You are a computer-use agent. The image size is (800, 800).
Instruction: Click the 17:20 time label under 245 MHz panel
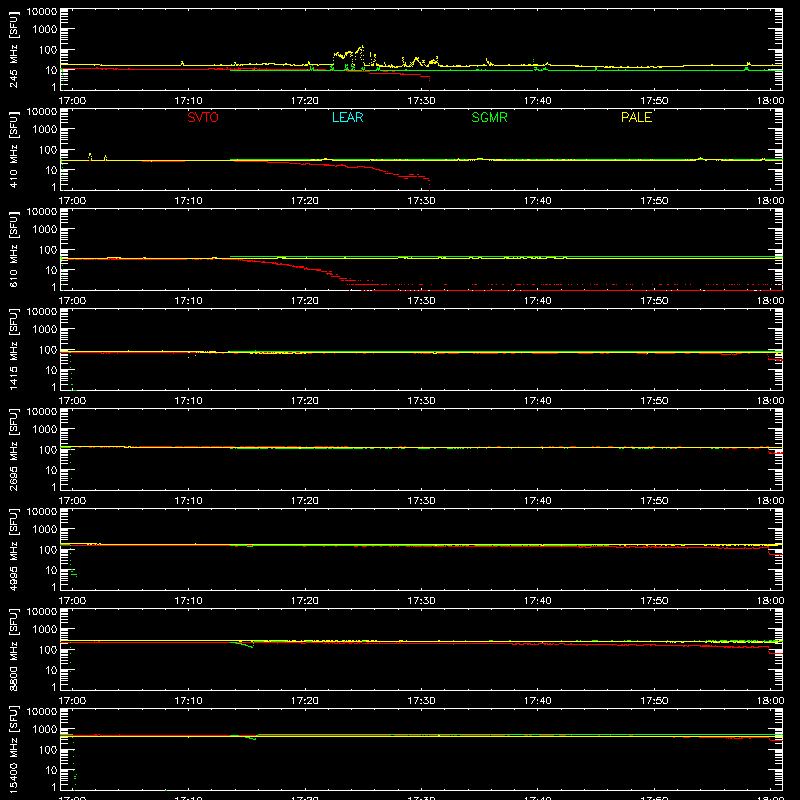click(x=305, y=101)
